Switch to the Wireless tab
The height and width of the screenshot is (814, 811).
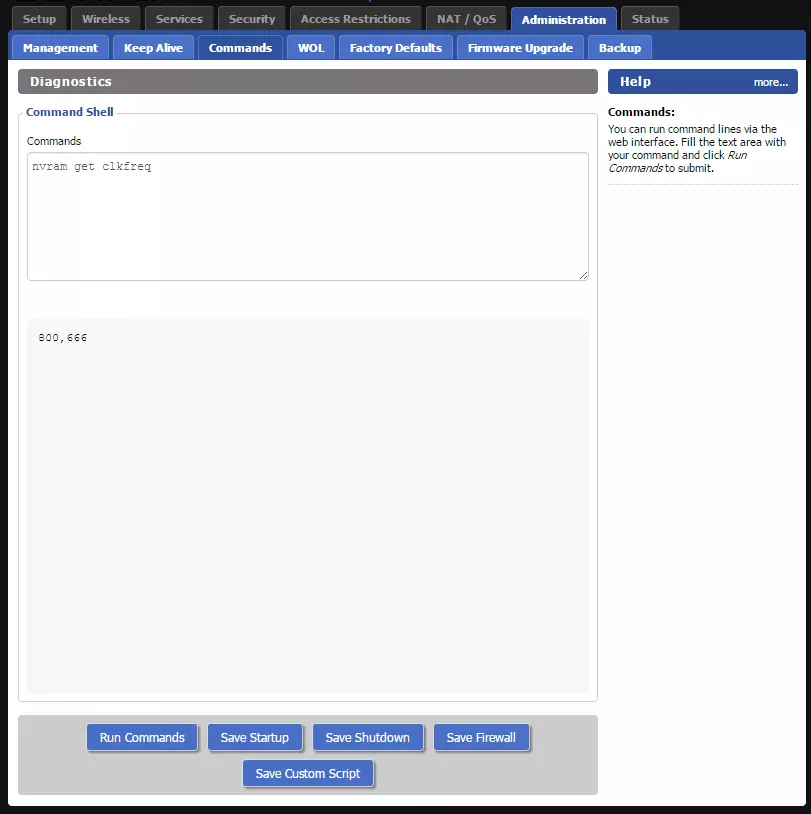(106, 19)
